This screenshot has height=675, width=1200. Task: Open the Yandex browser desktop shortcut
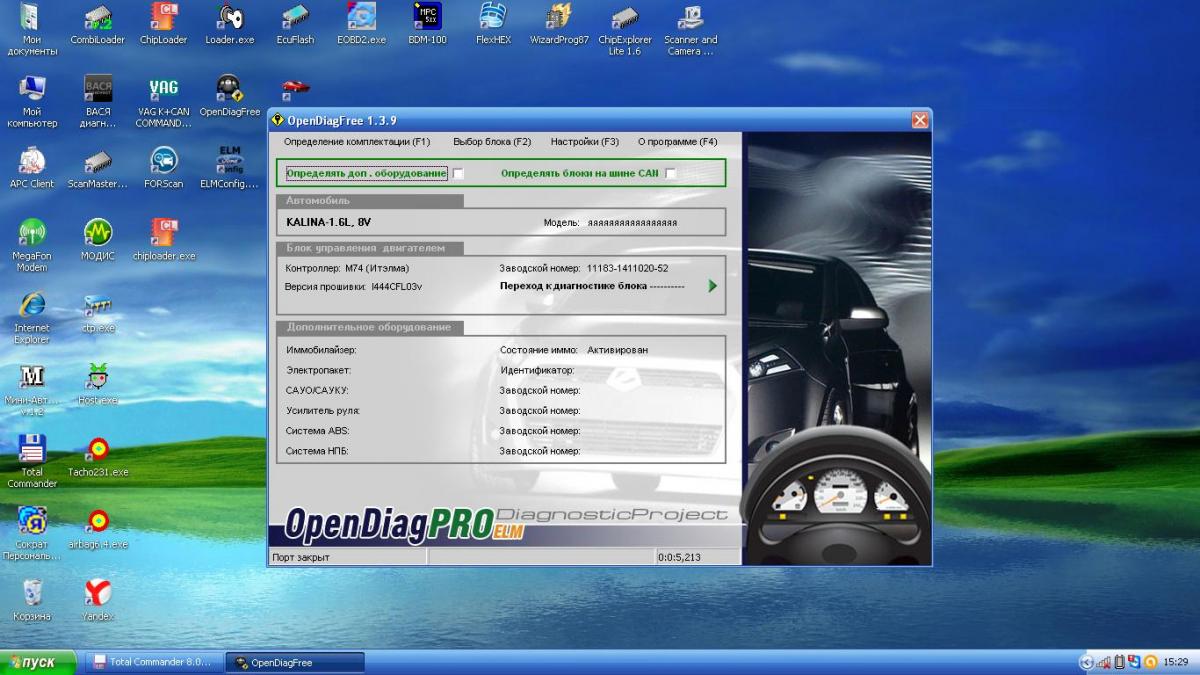coord(98,601)
